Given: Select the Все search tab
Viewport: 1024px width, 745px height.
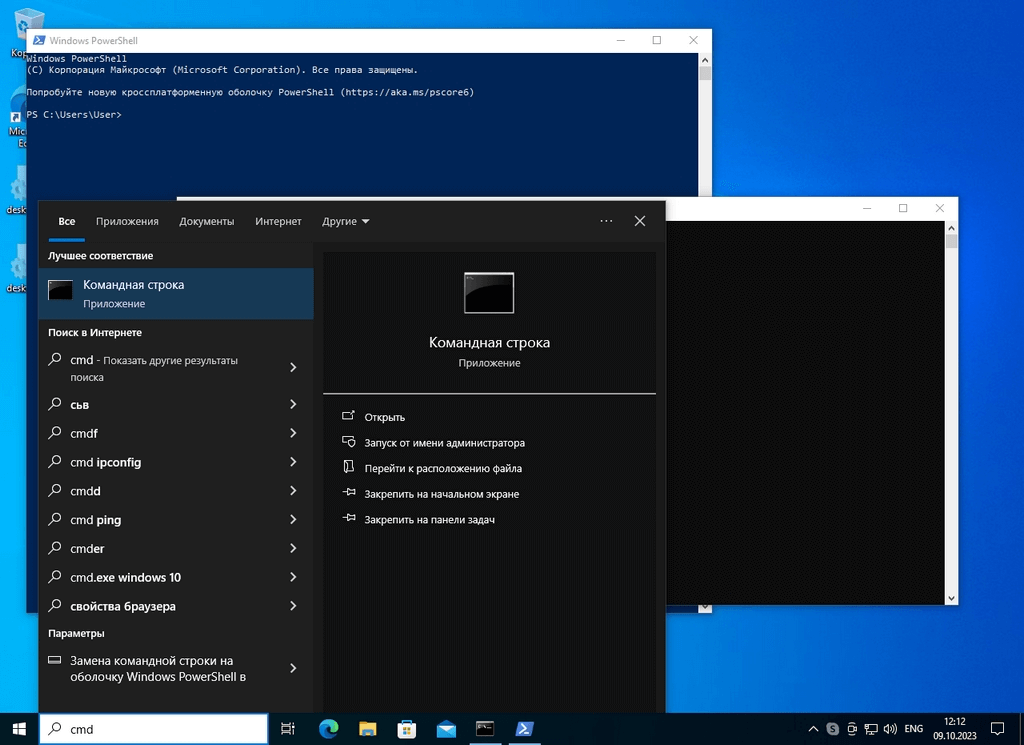Looking at the screenshot, I should coord(67,221).
